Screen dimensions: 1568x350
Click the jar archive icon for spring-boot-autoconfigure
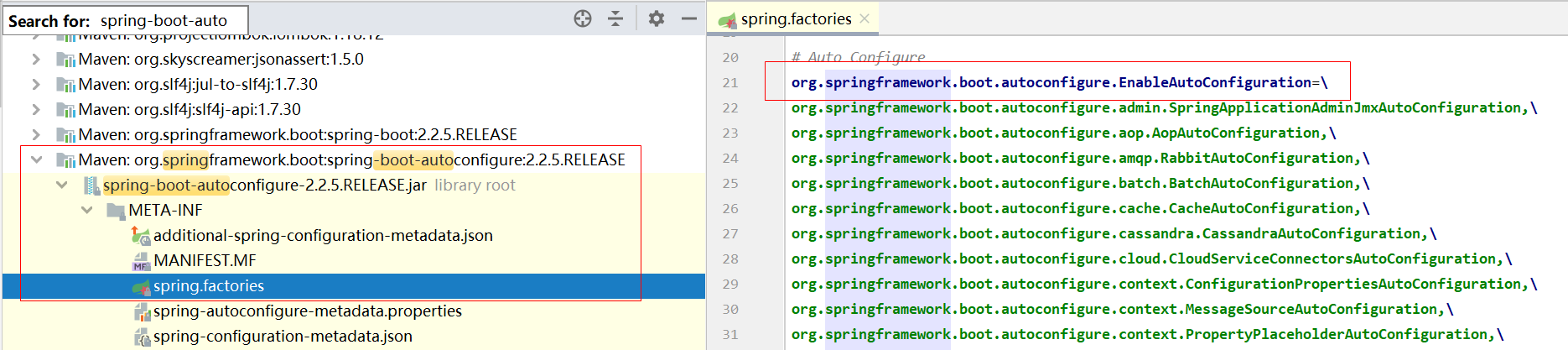[91, 185]
